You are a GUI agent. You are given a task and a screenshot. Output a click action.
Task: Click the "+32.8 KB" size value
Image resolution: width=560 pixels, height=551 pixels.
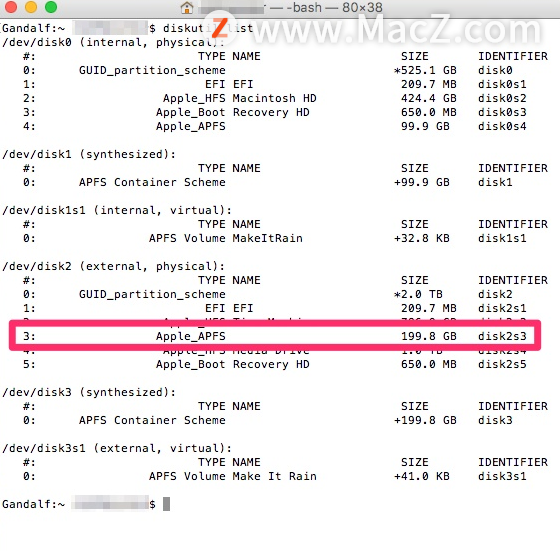421,238
